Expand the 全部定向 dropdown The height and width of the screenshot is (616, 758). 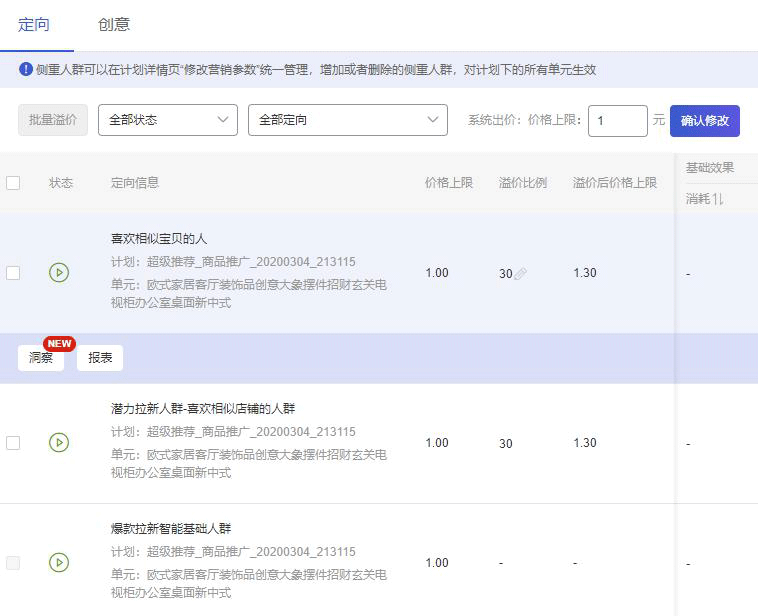347,120
